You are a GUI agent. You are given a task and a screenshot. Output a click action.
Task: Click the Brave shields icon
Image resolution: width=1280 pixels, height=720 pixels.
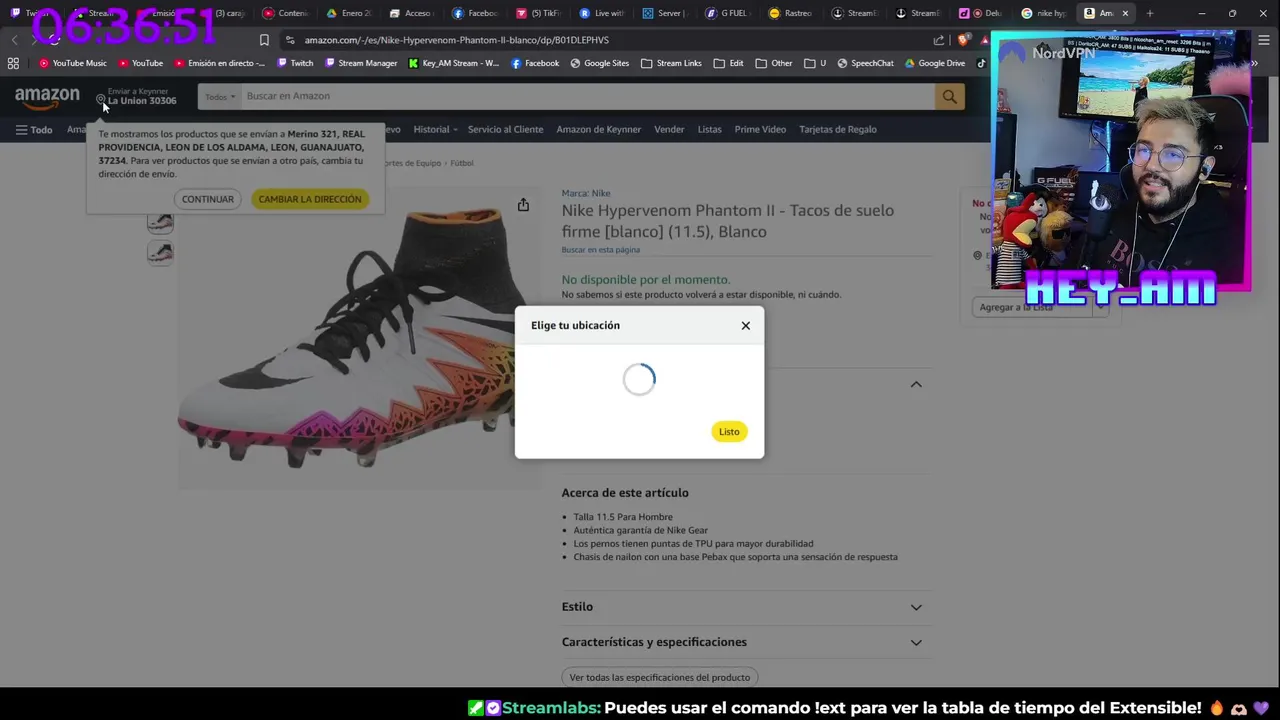pyautogui.click(x=963, y=40)
